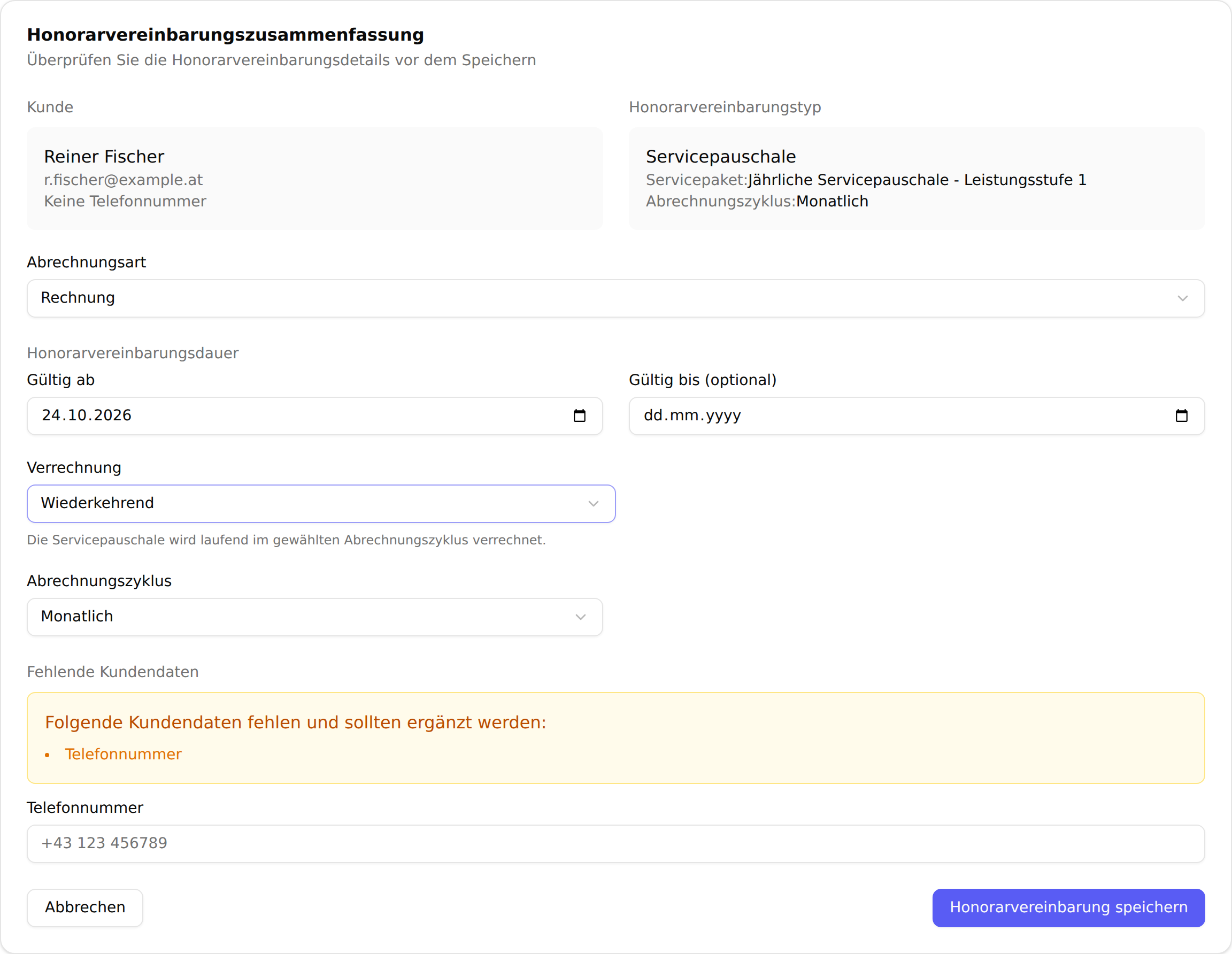
Task: Click the Telefonnummer bullet in warning box
Action: [x=123, y=753]
